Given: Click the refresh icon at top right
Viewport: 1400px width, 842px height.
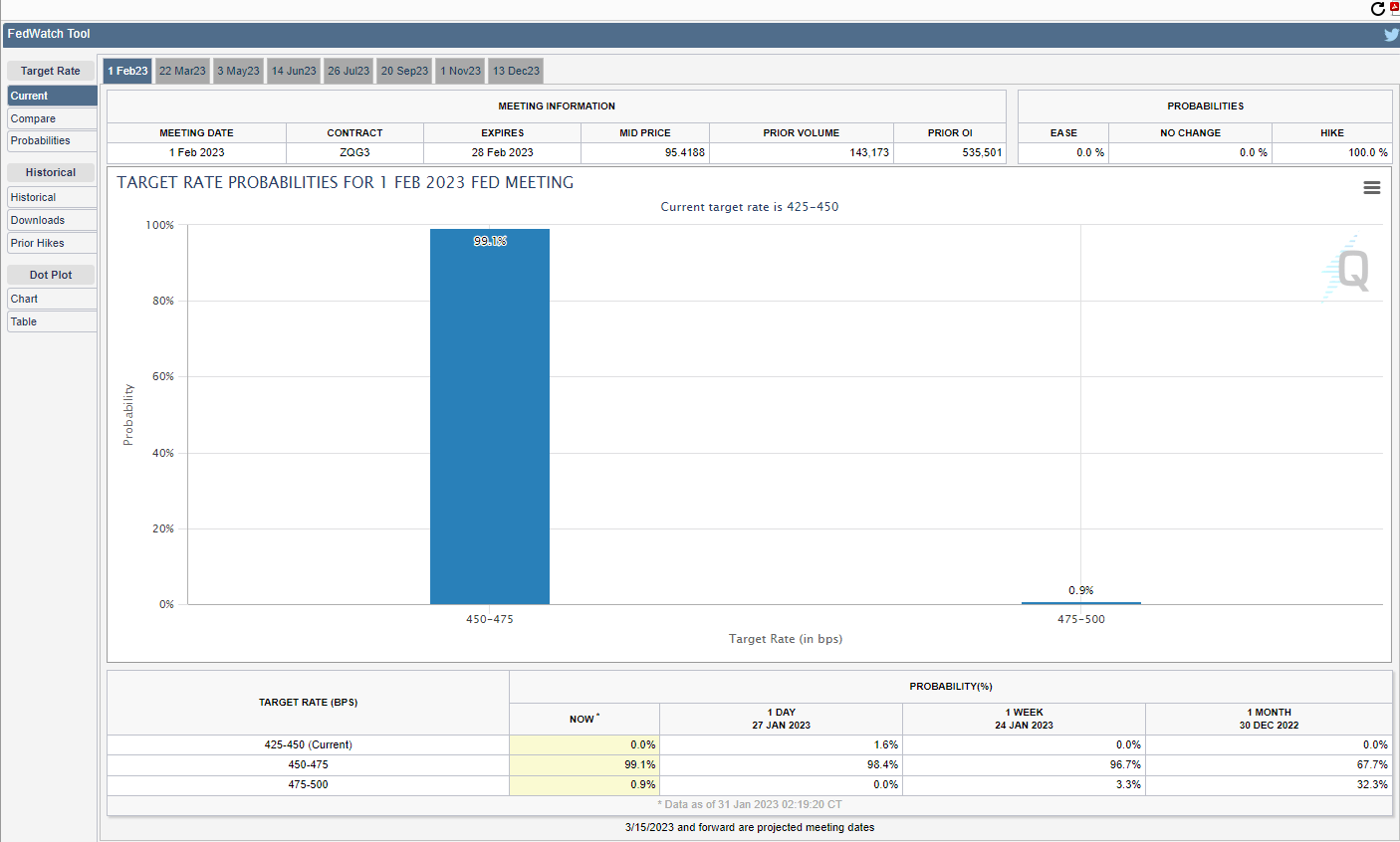Looking at the screenshot, I should point(1378,9).
